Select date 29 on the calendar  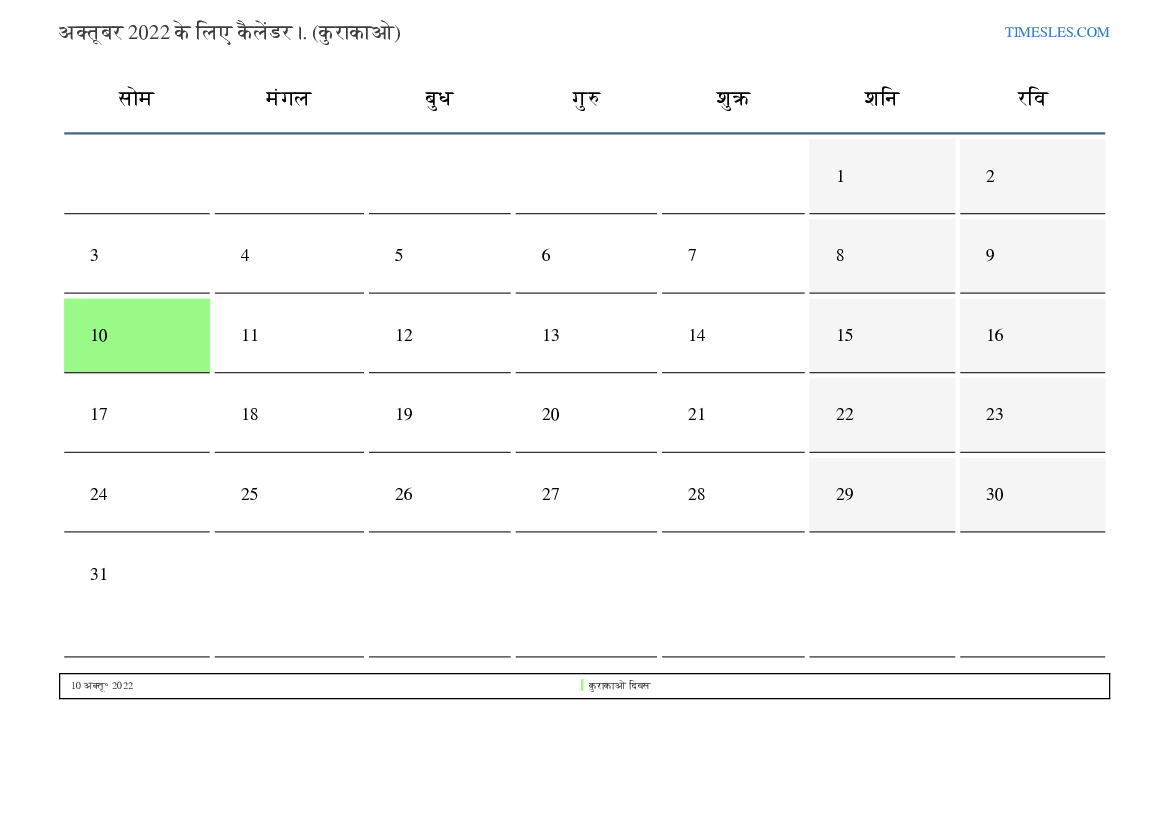tap(882, 494)
